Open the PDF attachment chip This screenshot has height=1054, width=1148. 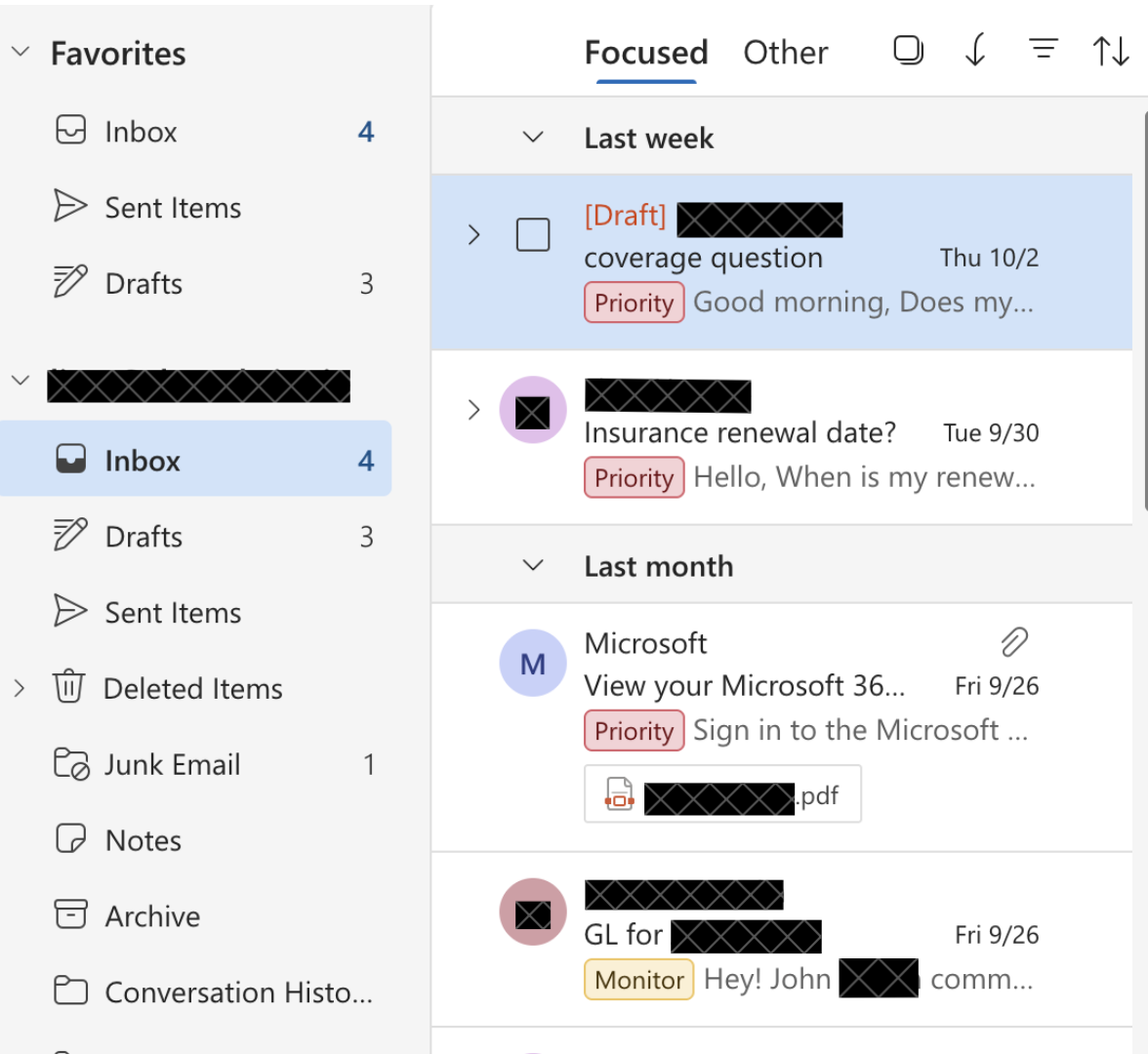point(722,795)
